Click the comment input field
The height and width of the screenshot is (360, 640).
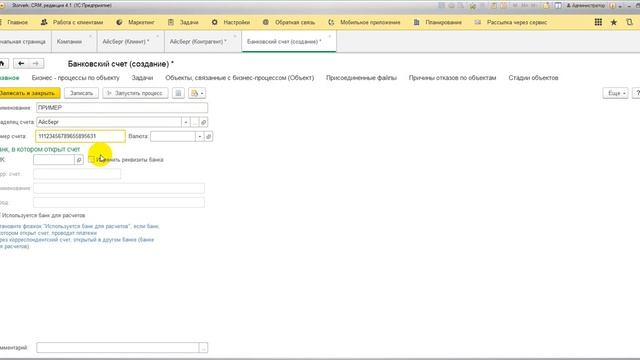118,348
